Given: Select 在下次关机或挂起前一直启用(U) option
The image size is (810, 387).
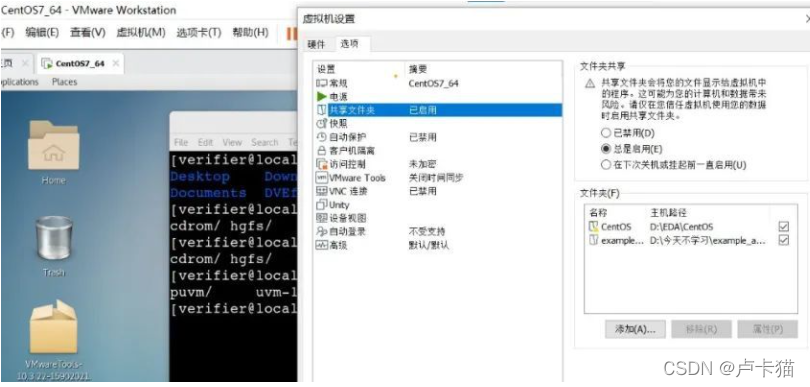Looking at the screenshot, I should point(606,165).
